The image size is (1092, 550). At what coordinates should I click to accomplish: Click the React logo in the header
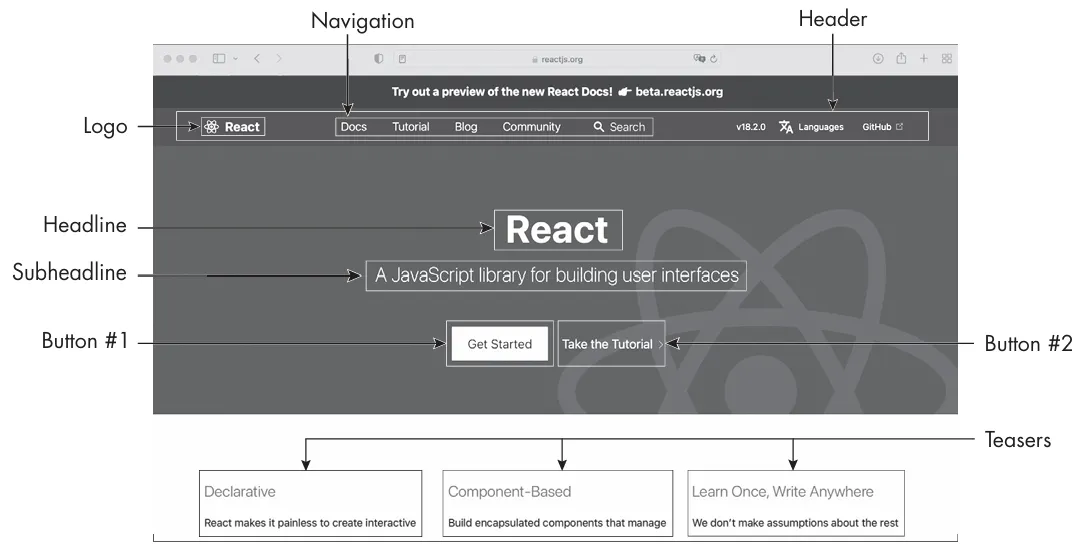[232, 127]
